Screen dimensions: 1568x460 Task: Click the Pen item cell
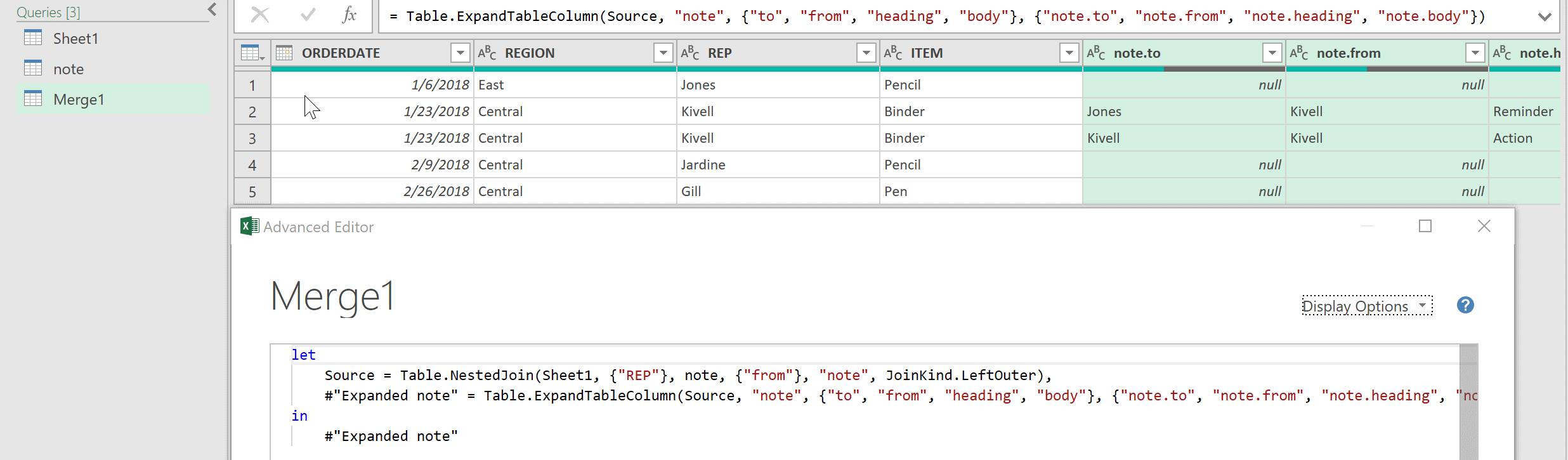point(981,192)
